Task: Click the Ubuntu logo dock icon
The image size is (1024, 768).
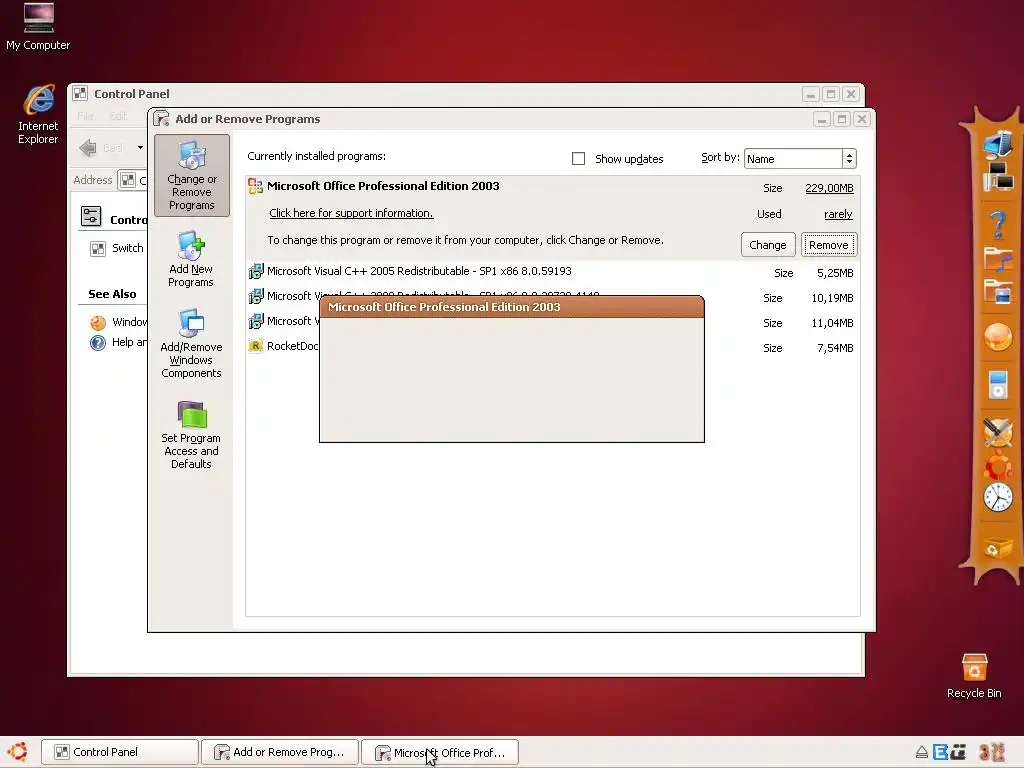Action: pos(998,466)
